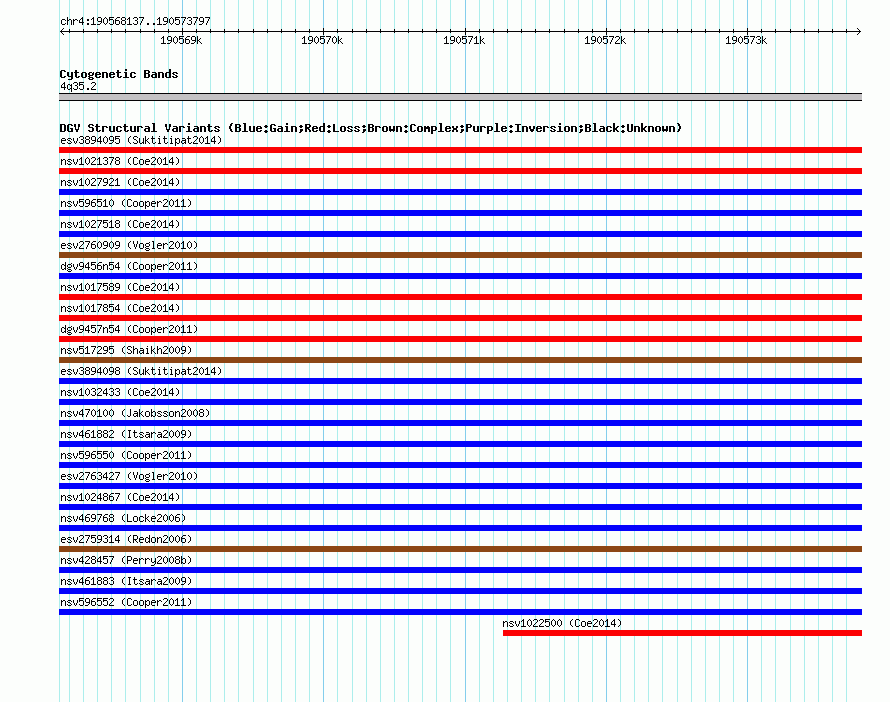The width and height of the screenshot is (890, 702).
Task: Click the left arrowhead of the ruler
Action: tap(62, 32)
